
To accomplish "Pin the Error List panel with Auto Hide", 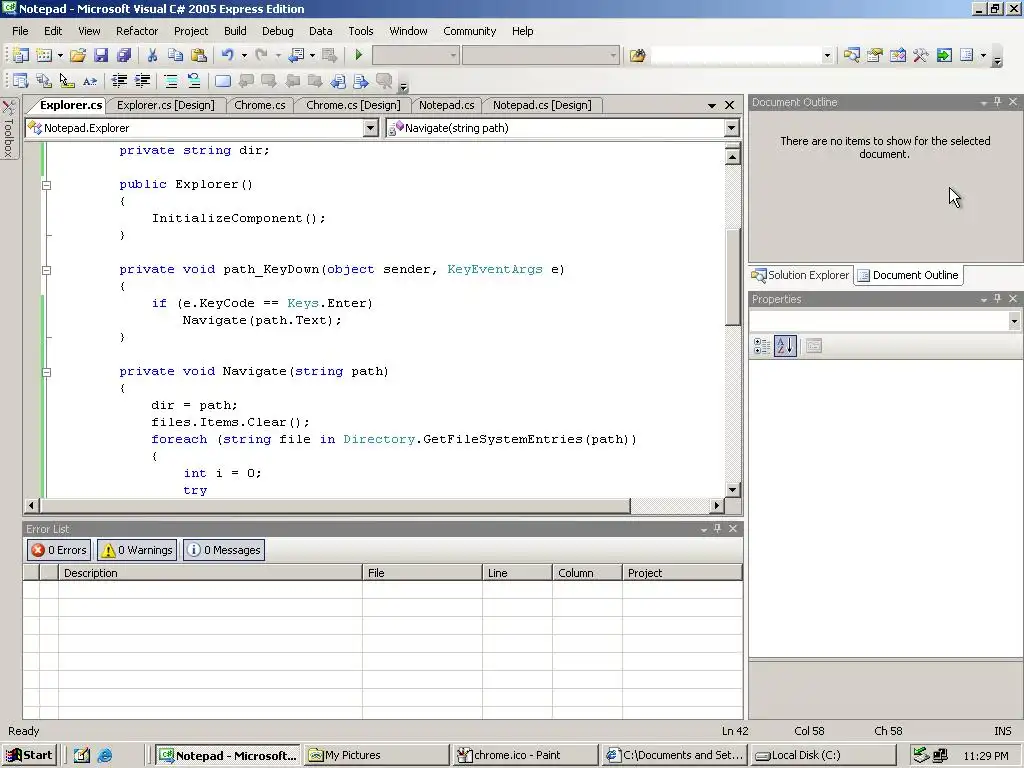I will 718,528.
